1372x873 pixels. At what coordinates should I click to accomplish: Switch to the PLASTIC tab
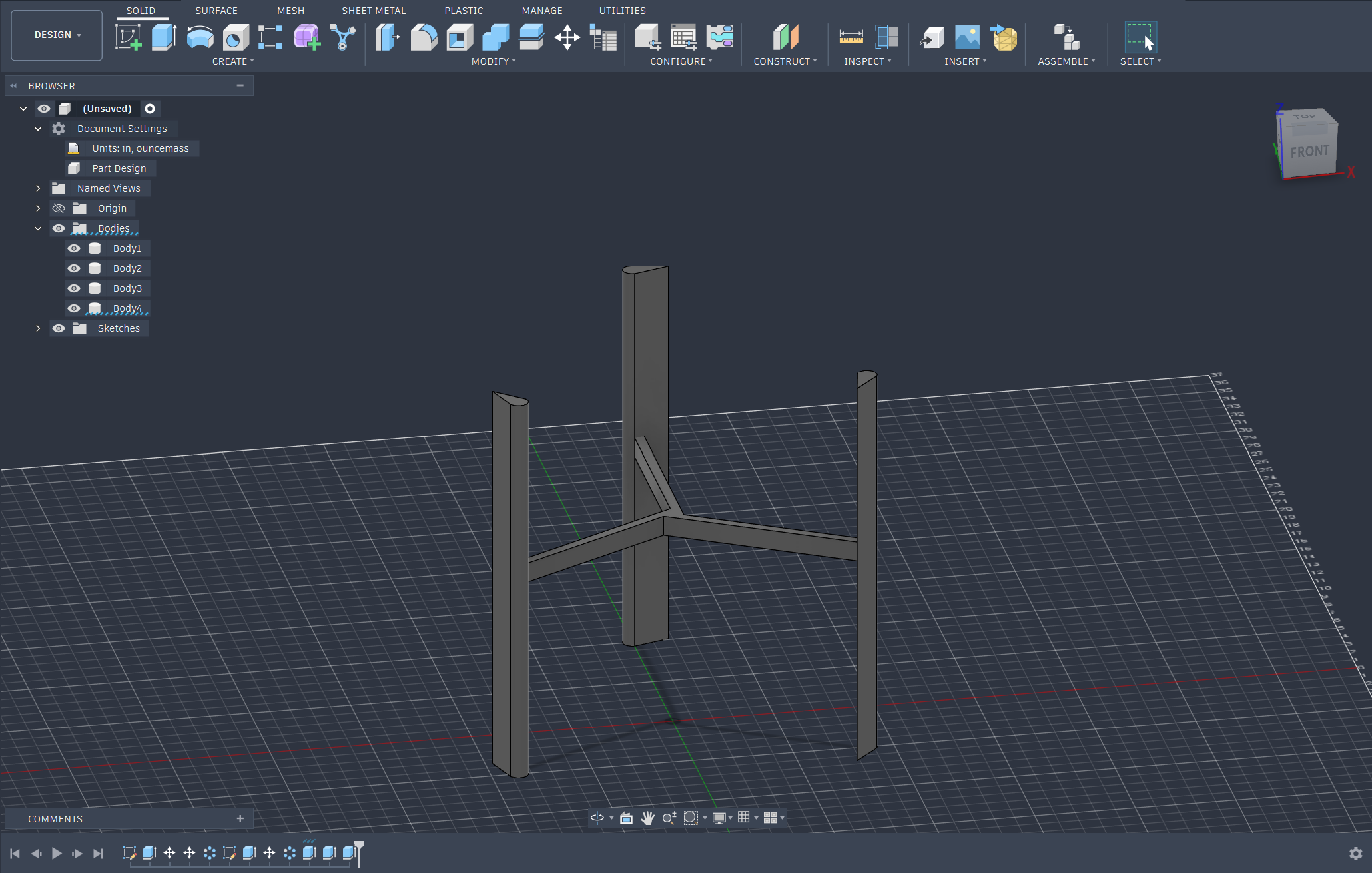(464, 11)
